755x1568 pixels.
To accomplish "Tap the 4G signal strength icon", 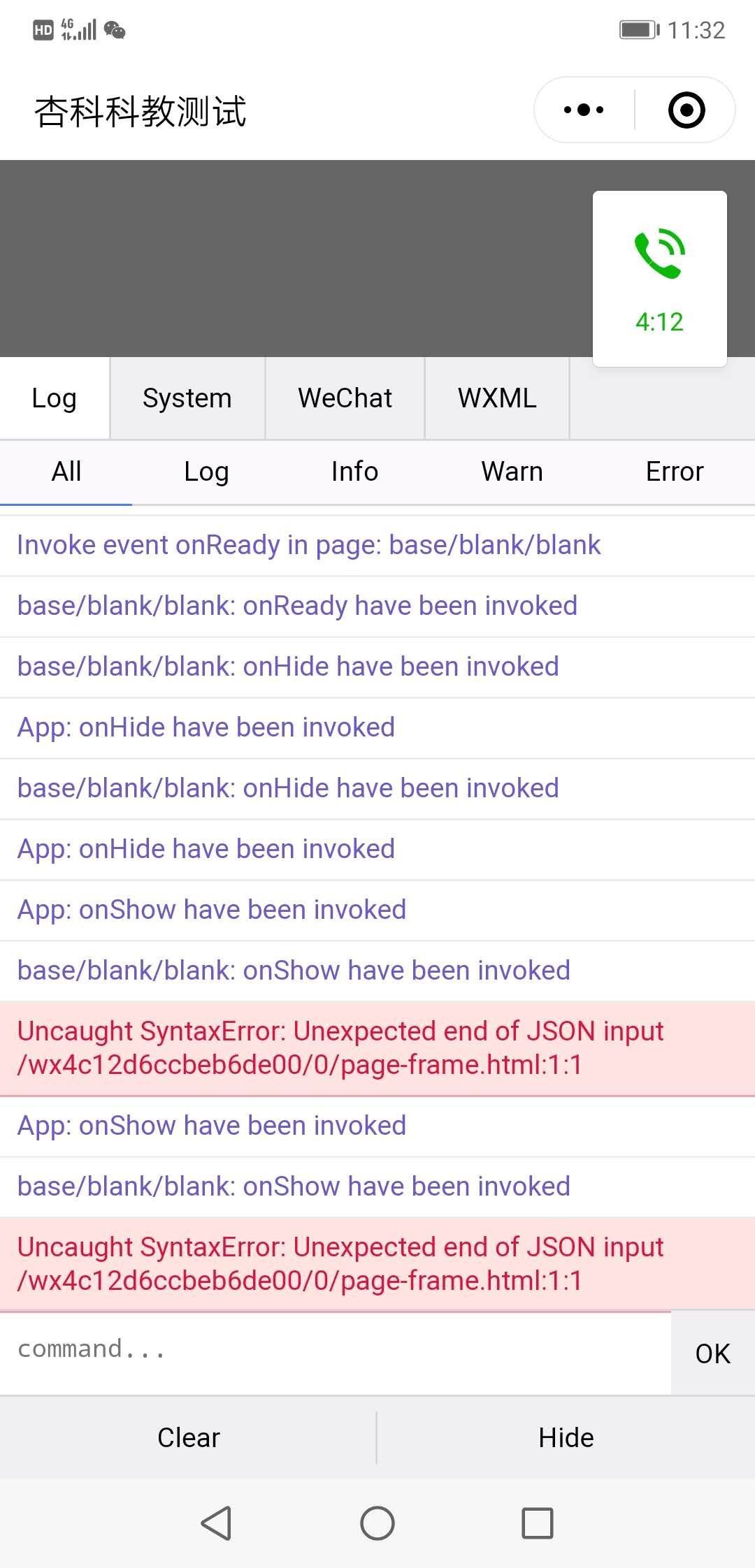I will (x=78, y=30).
